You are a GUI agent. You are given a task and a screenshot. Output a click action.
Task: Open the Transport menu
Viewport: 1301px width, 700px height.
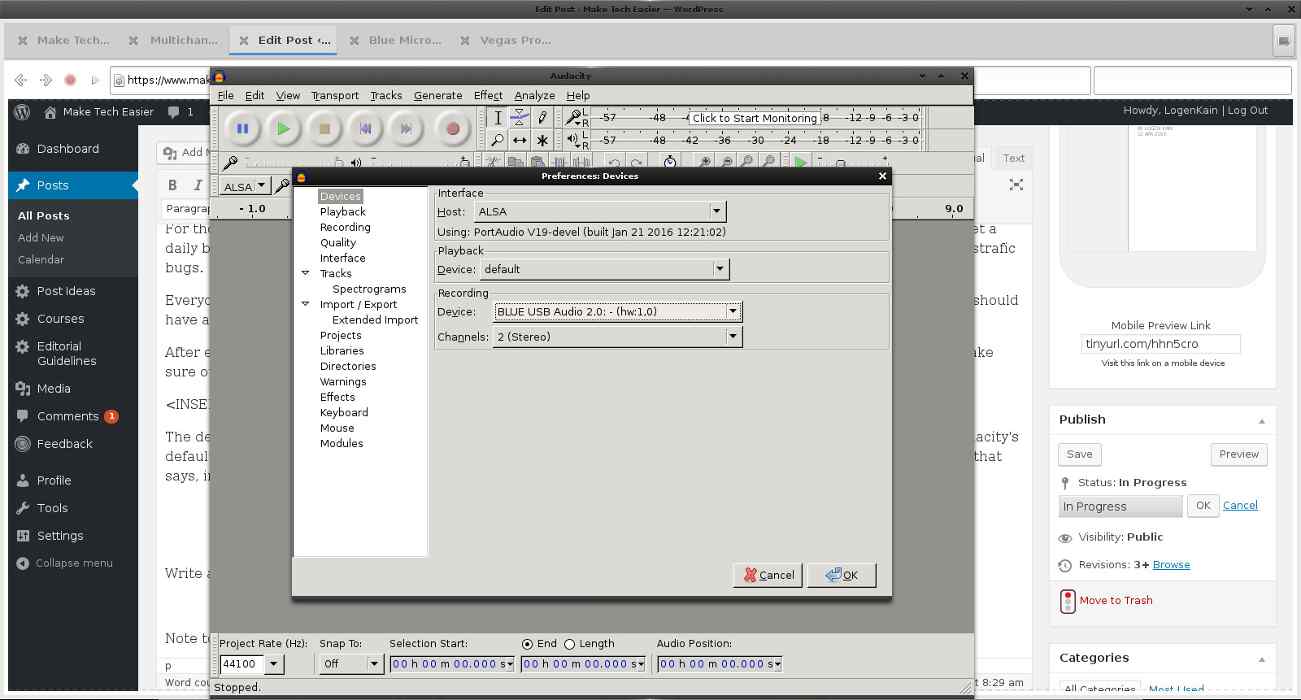tap(334, 95)
